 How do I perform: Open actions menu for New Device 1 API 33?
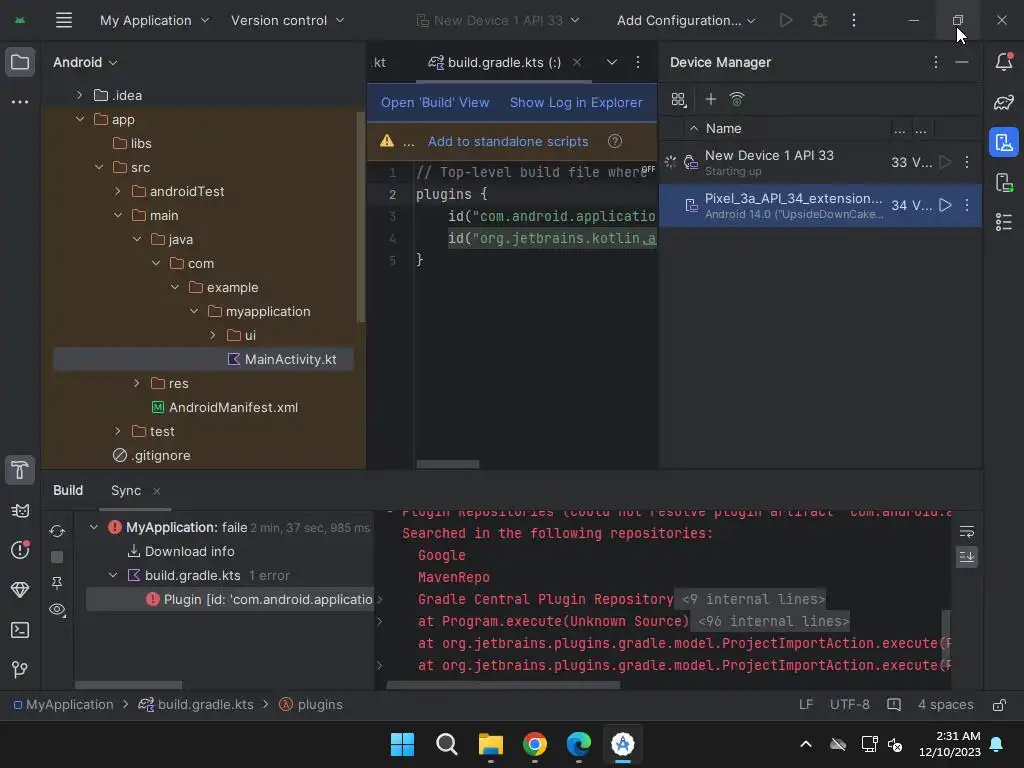[967, 162]
